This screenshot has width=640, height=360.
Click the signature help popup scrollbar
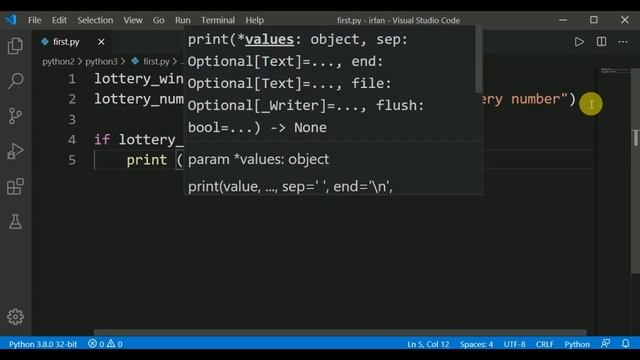pyautogui.click(x=479, y=60)
